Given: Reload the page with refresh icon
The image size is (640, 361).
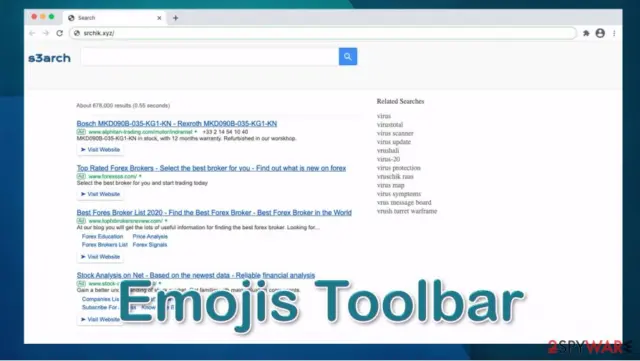Looking at the screenshot, I should (60, 33).
